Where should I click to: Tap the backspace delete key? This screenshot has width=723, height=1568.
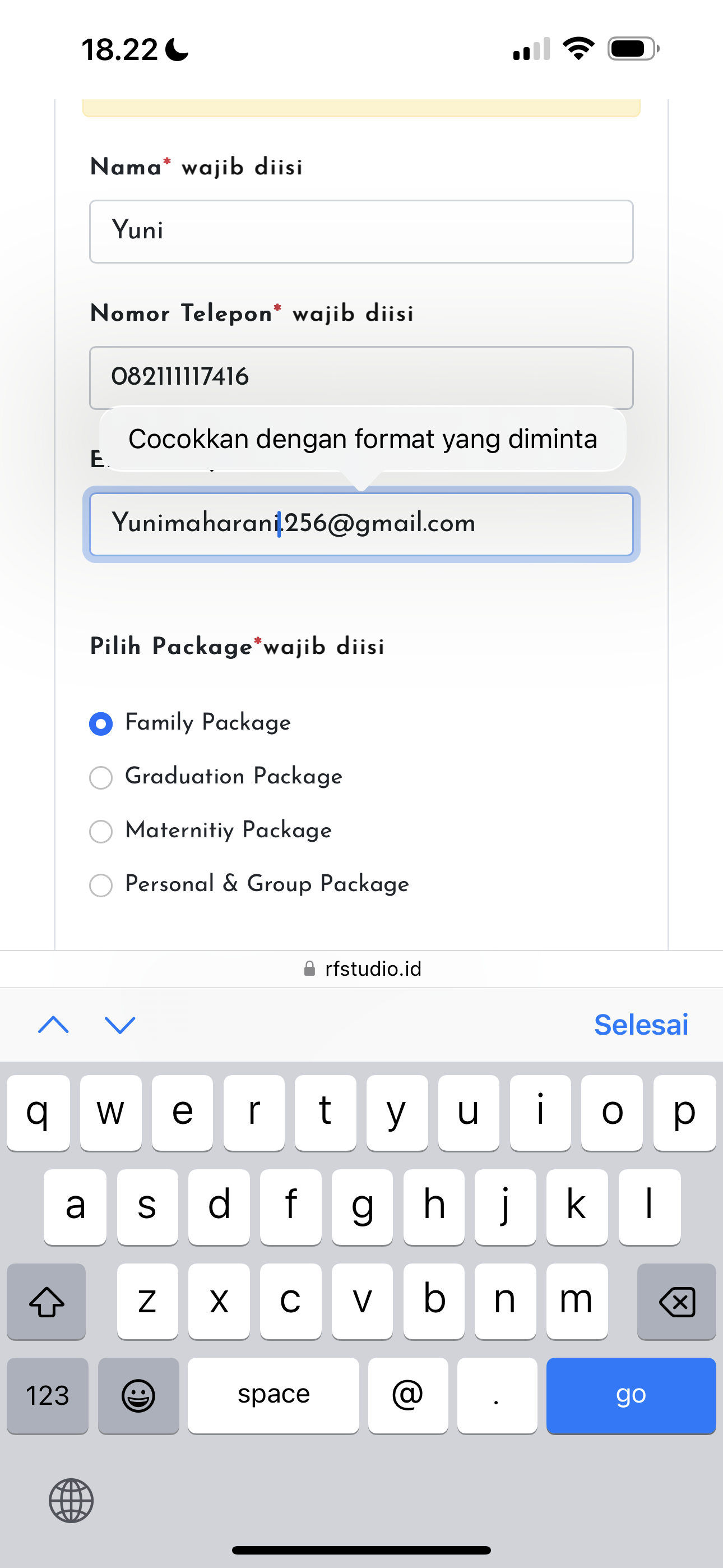coord(676,1302)
